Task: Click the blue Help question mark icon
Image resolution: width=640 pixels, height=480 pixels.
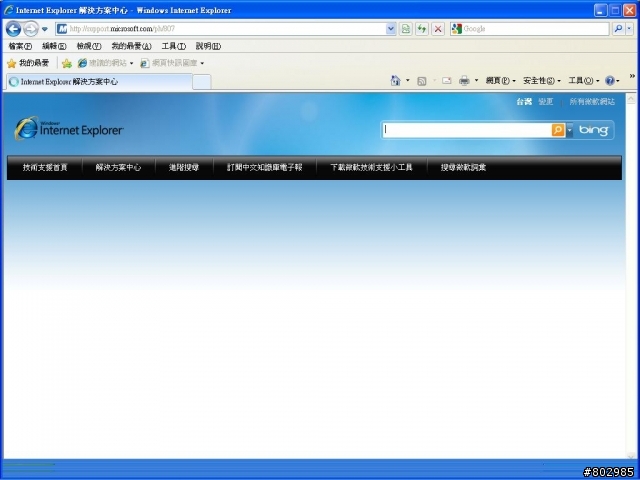Action: pos(610,81)
